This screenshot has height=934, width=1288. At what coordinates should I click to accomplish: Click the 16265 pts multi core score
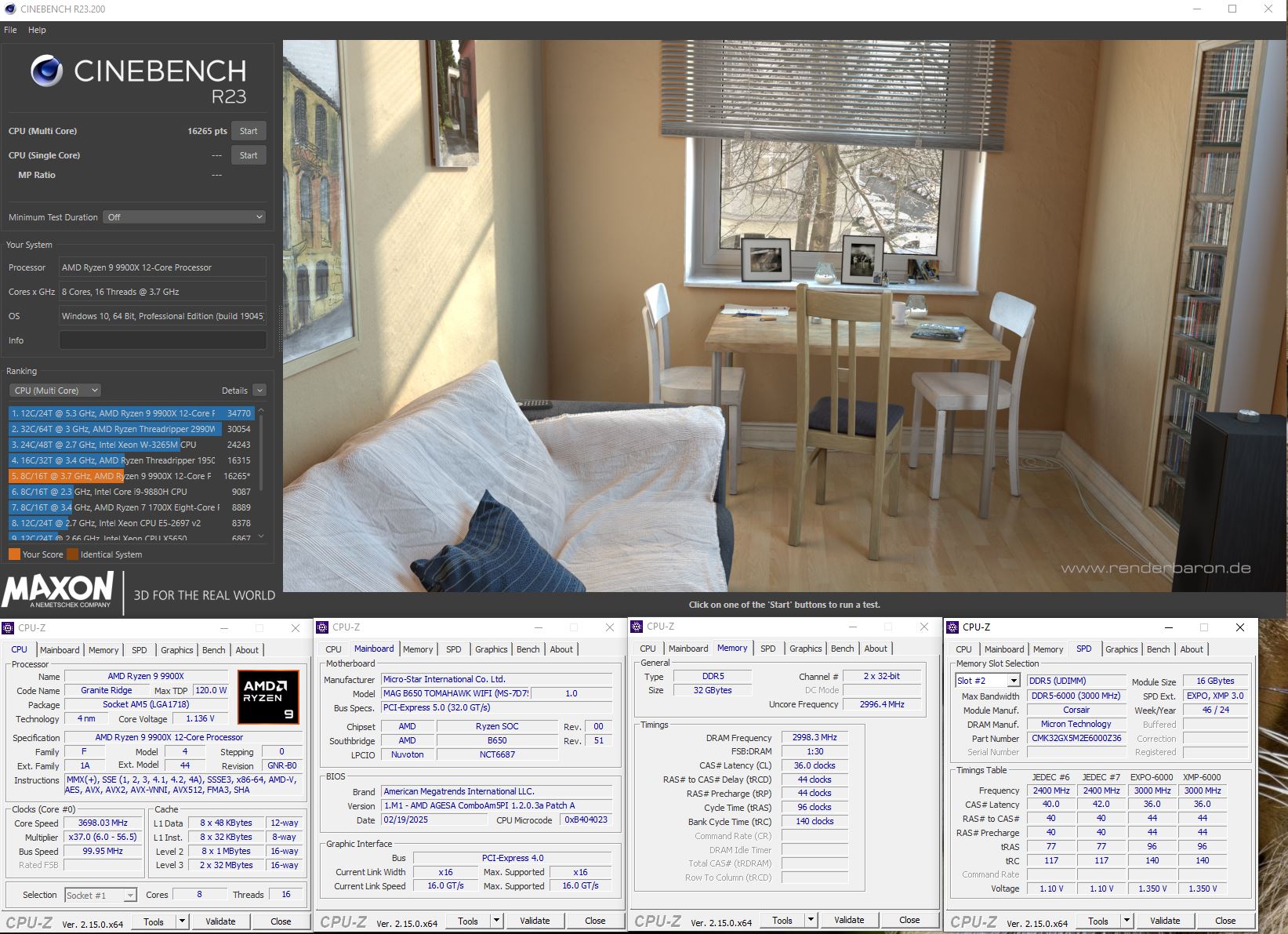coord(207,131)
